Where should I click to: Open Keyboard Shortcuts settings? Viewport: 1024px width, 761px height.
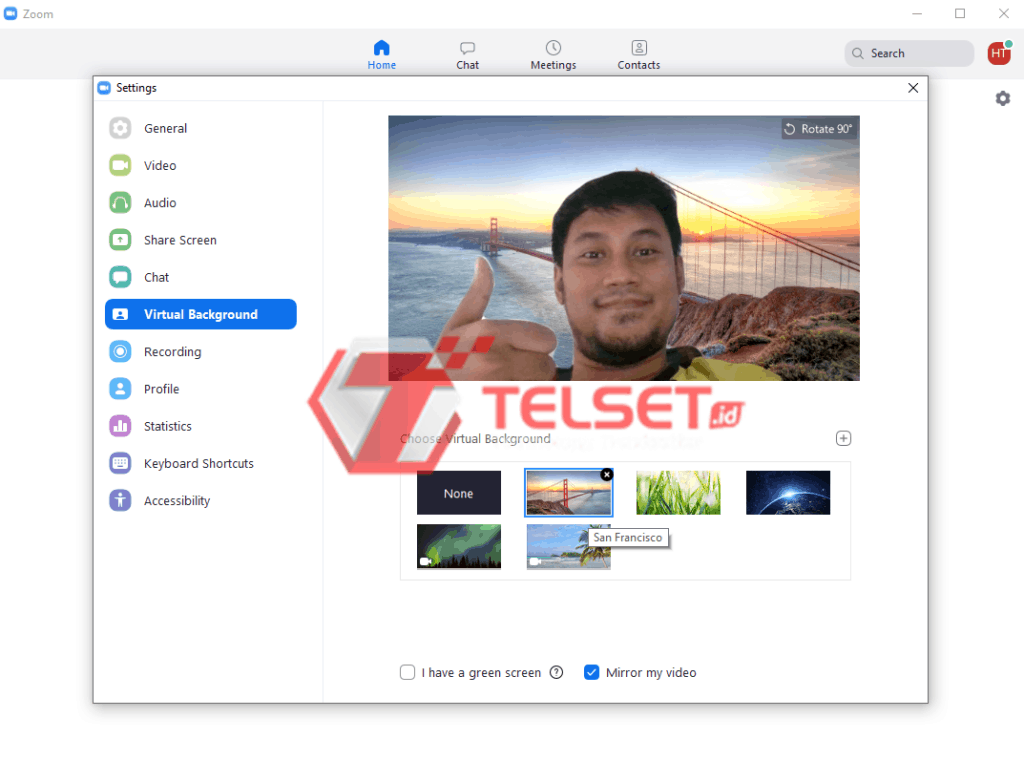(x=198, y=464)
